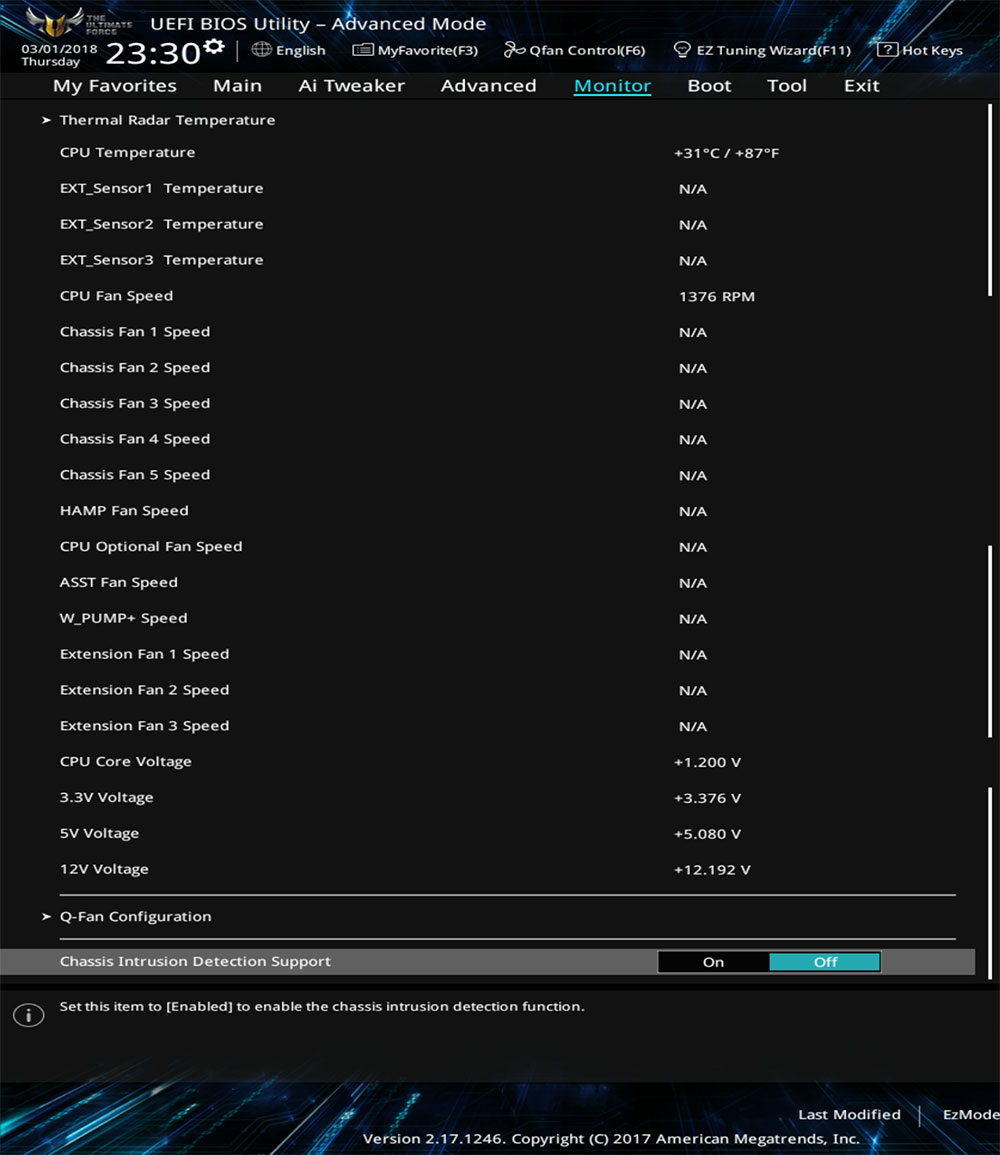This screenshot has height=1155, width=1000.
Task: Click the Qfan Control fan icon
Action: [514, 49]
